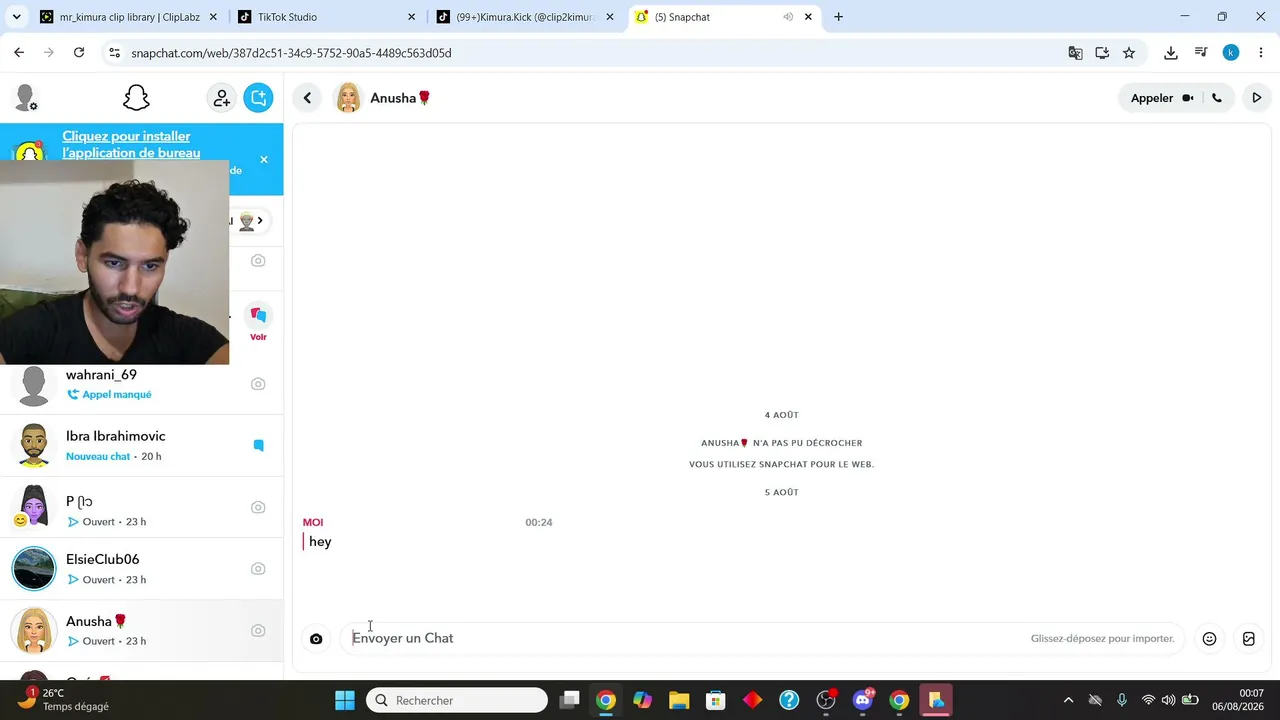Open the story carousel arrow above chat list
Screen dimensions: 1280x720
(x=260, y=221)
